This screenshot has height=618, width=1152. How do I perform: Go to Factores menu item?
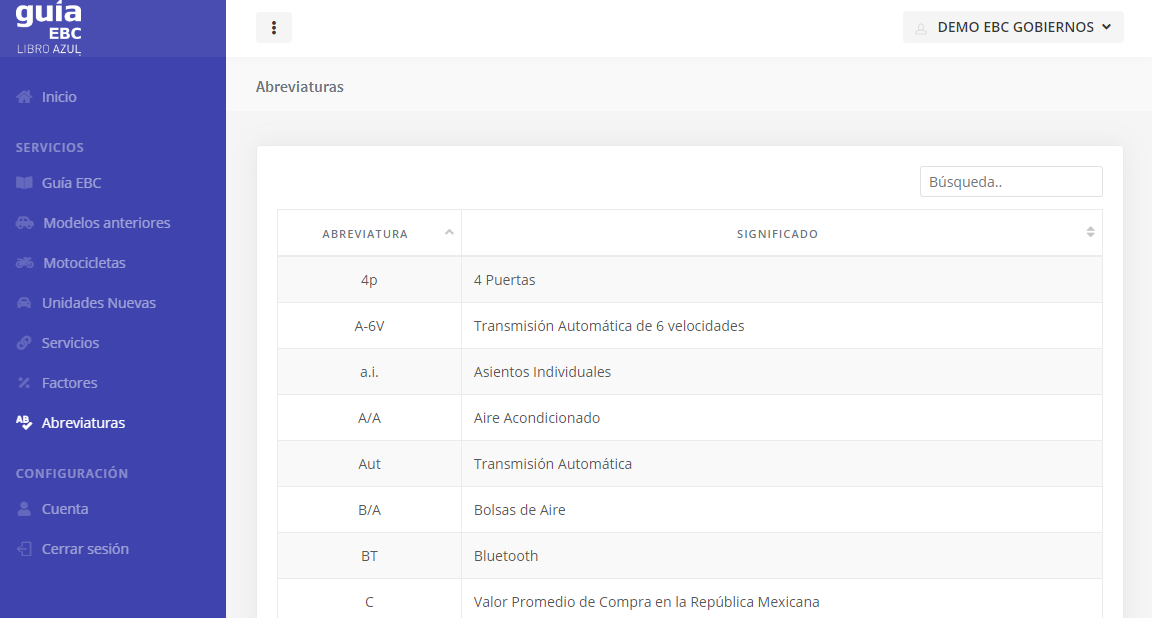click(69, 383)
